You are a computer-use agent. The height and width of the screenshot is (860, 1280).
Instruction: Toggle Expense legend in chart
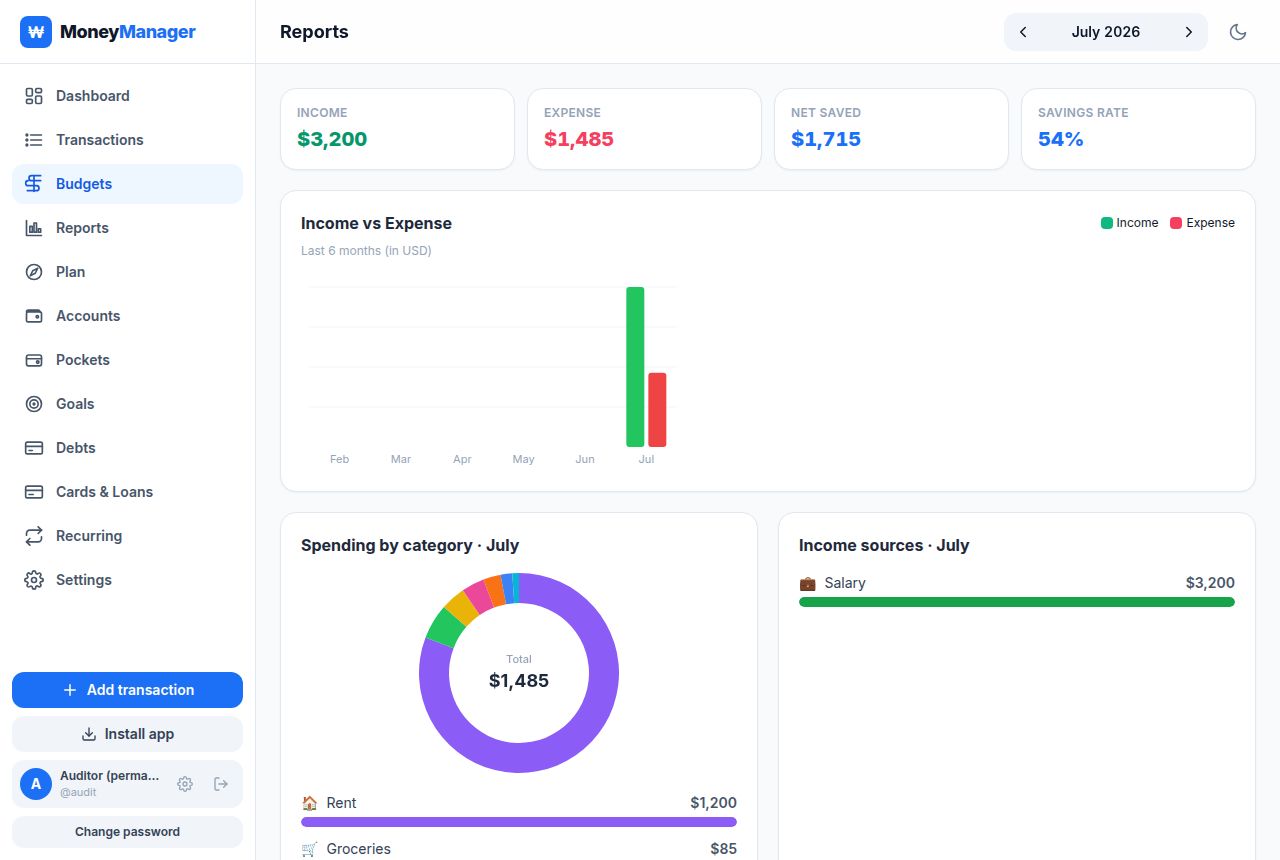pos(1203,223)
